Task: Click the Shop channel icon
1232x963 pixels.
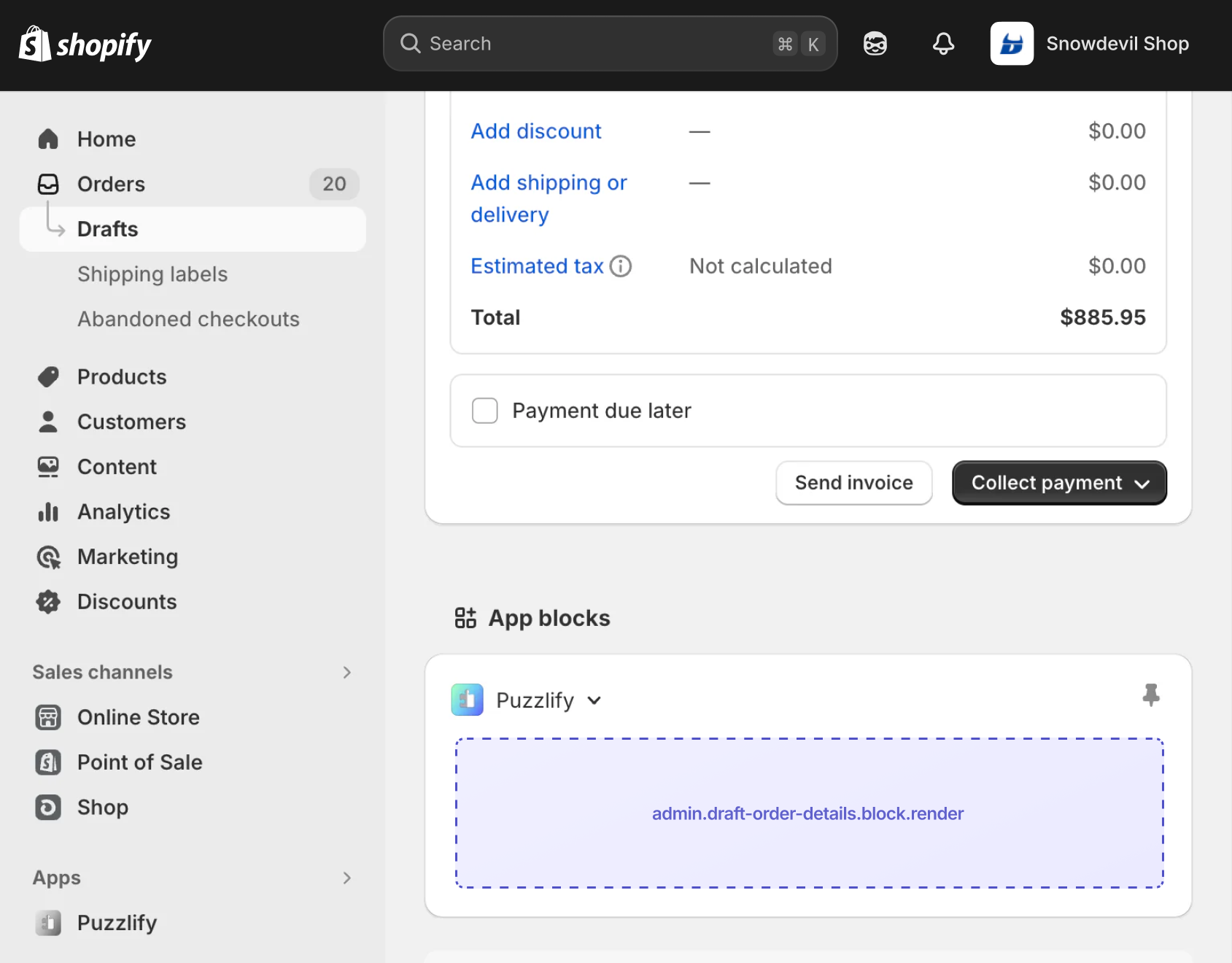Action: click(x=48, y=807)
